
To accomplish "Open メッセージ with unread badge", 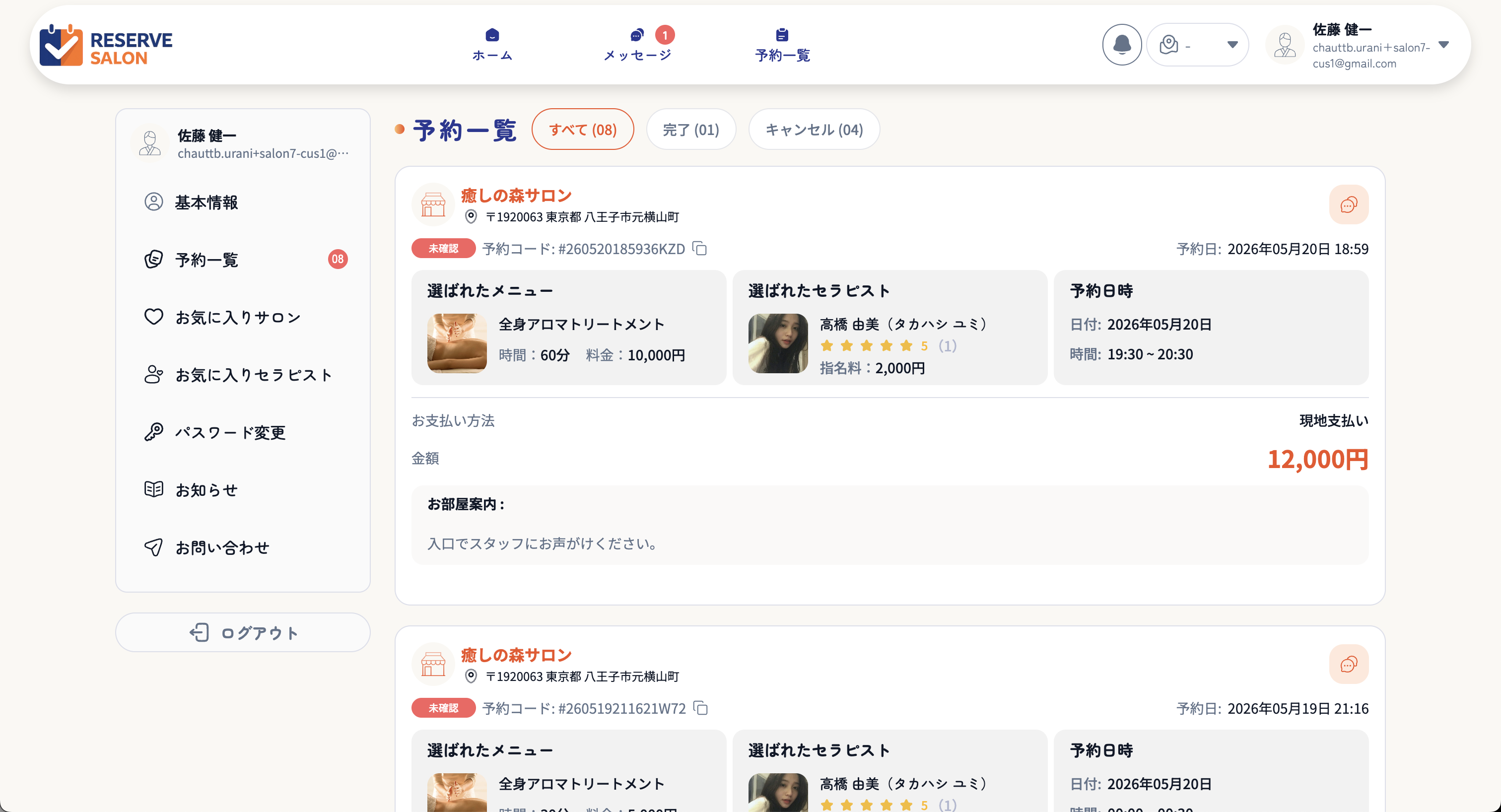I will pos(637,45).
